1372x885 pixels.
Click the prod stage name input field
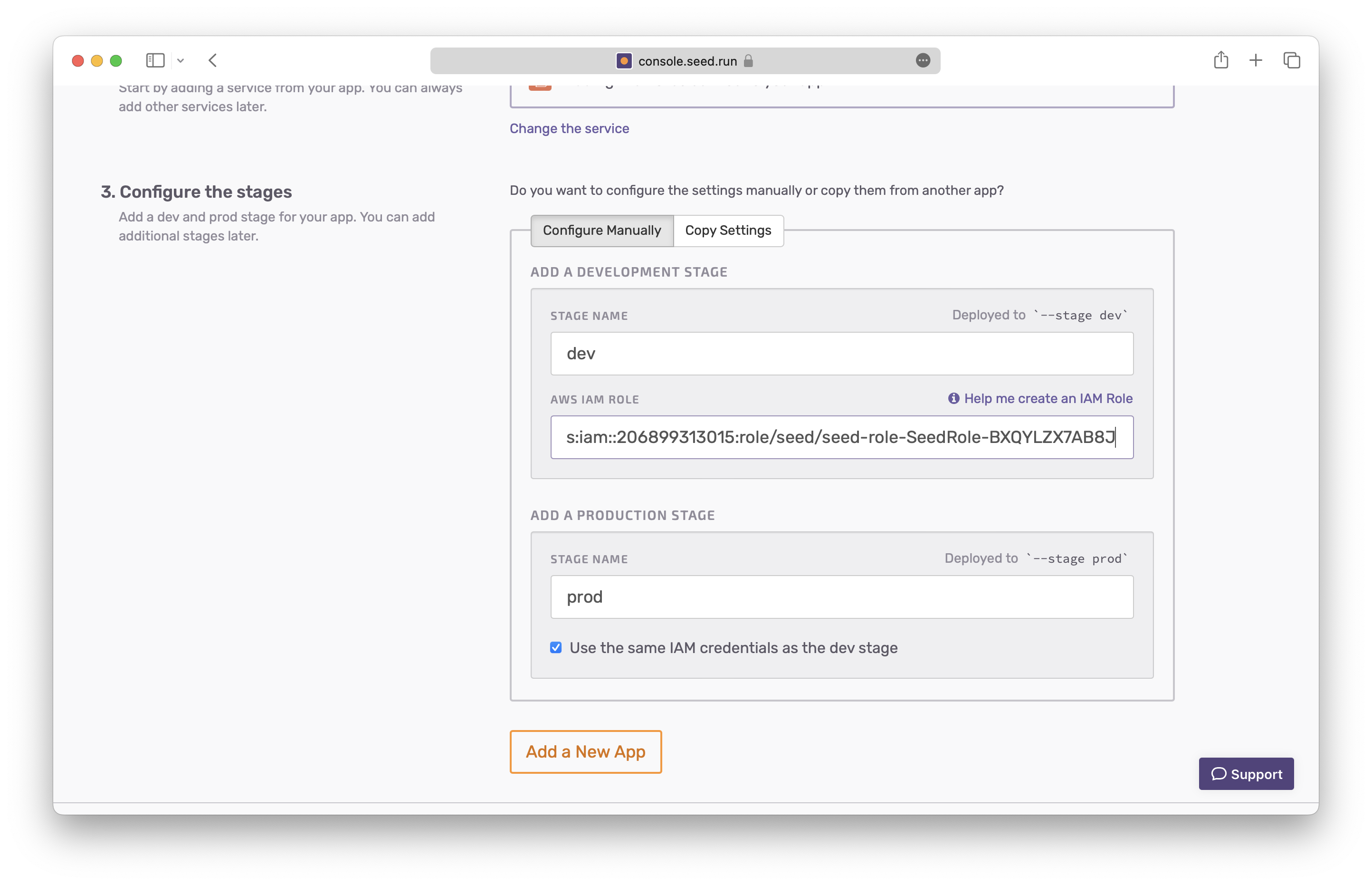click(x=841, y=597)
